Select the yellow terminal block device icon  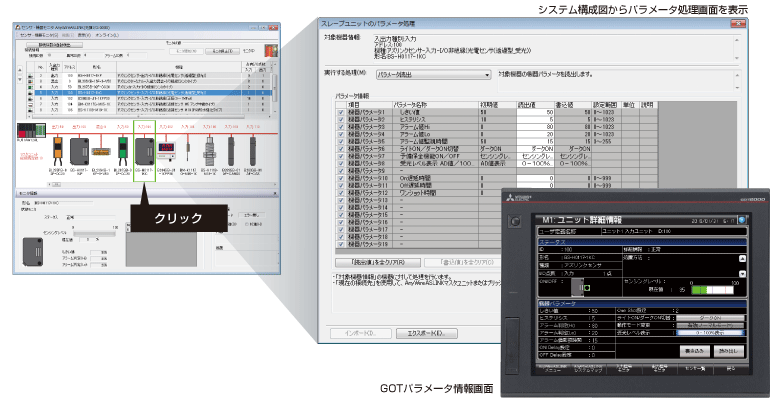(101, 150)
